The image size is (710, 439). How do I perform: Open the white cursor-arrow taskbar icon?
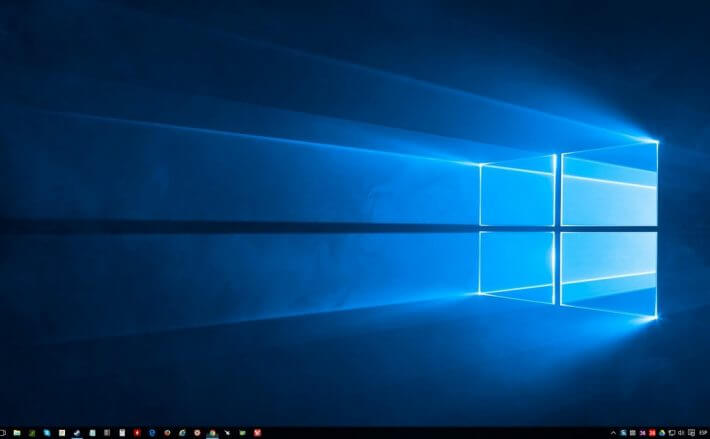[x=227, y=433]
